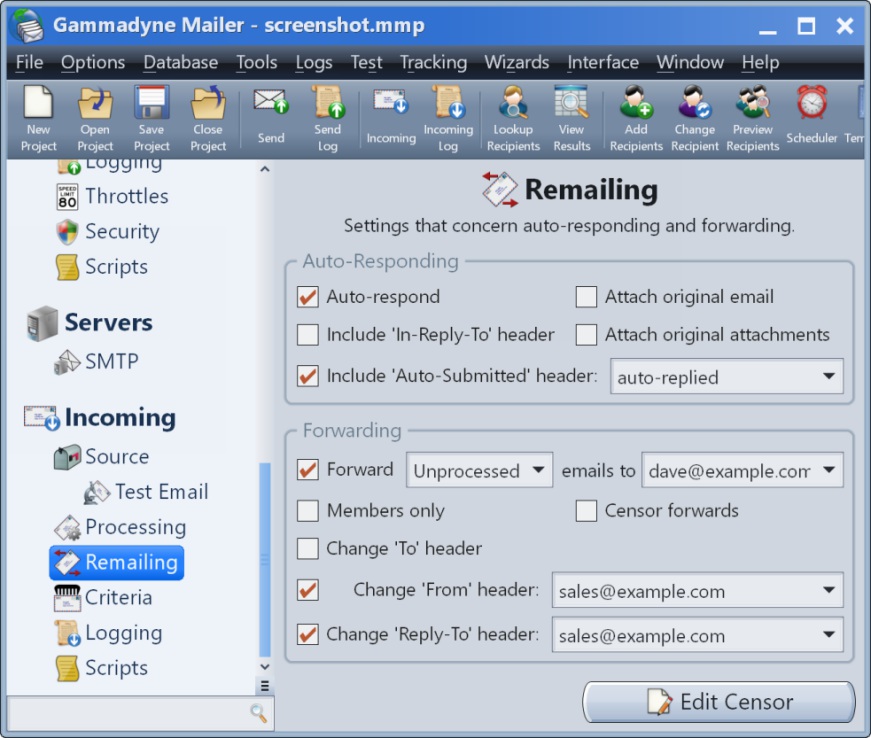This screenshot has height=738, width=871.
Task: Uncheck the Forward checkbox
Action: [308, 470]
